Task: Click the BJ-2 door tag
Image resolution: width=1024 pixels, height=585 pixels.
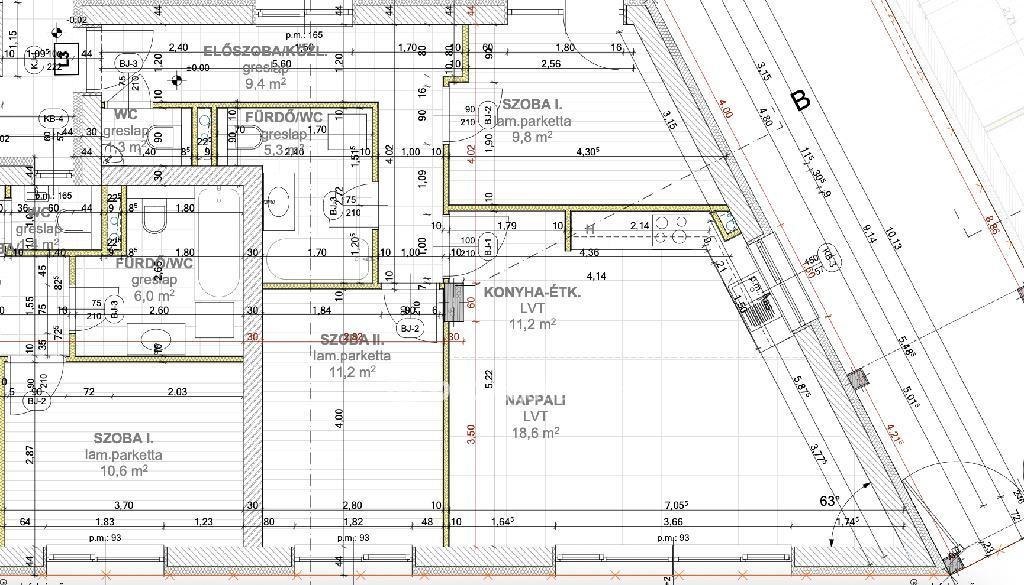Action: (x=409, y=327)
